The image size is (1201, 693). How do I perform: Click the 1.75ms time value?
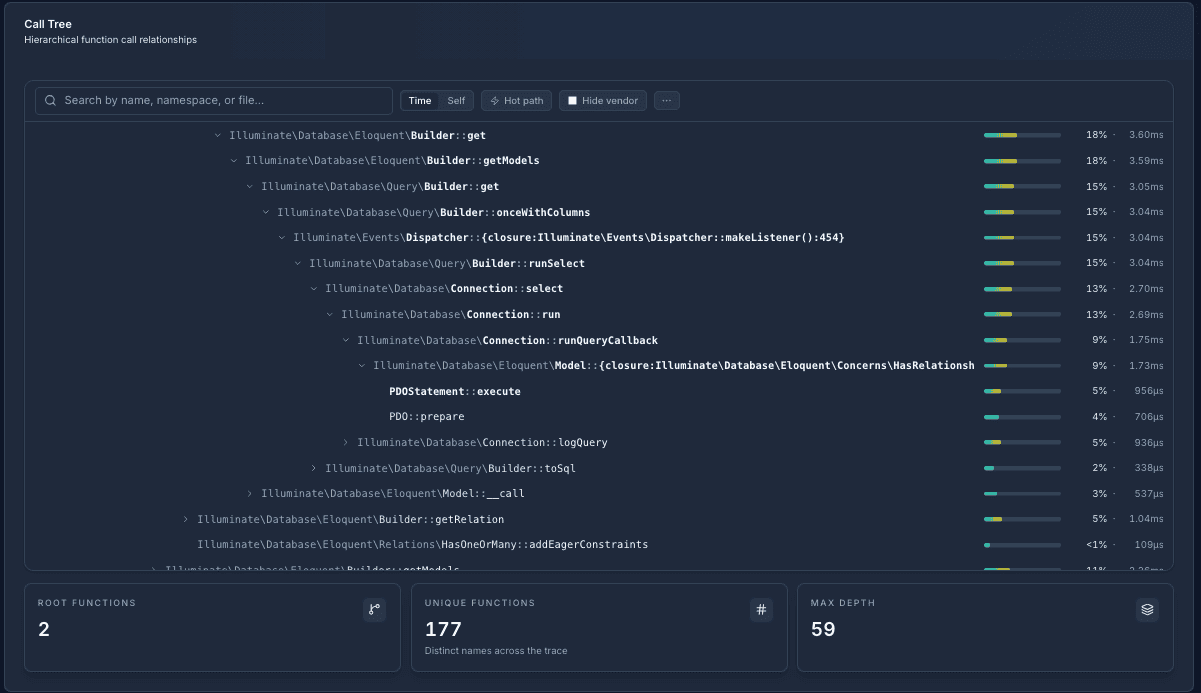pyautogui.click(x=1146, y=341)
